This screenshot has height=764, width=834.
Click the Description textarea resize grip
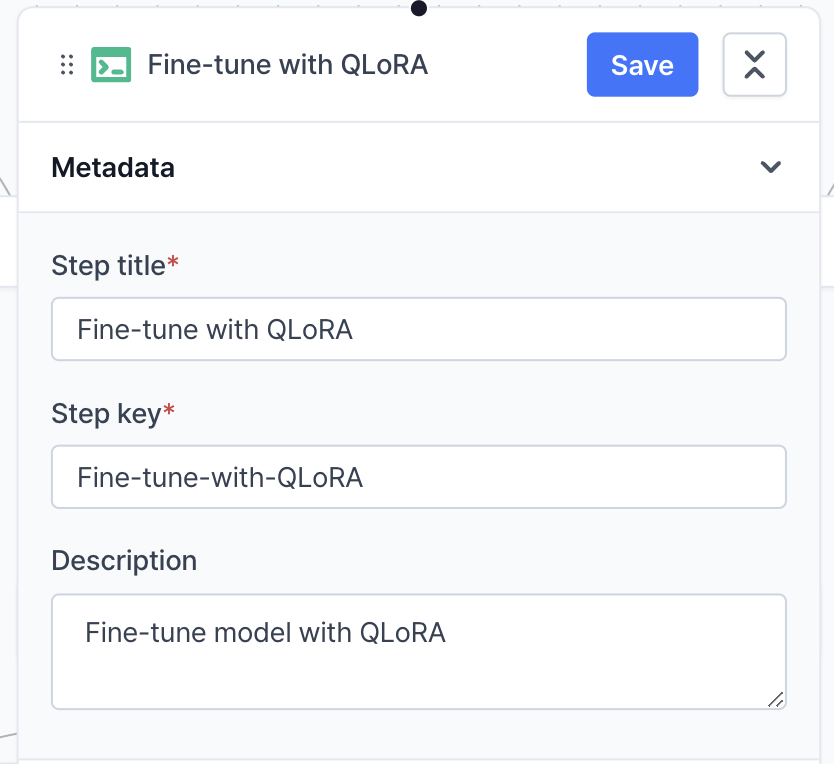pos(775,699)
